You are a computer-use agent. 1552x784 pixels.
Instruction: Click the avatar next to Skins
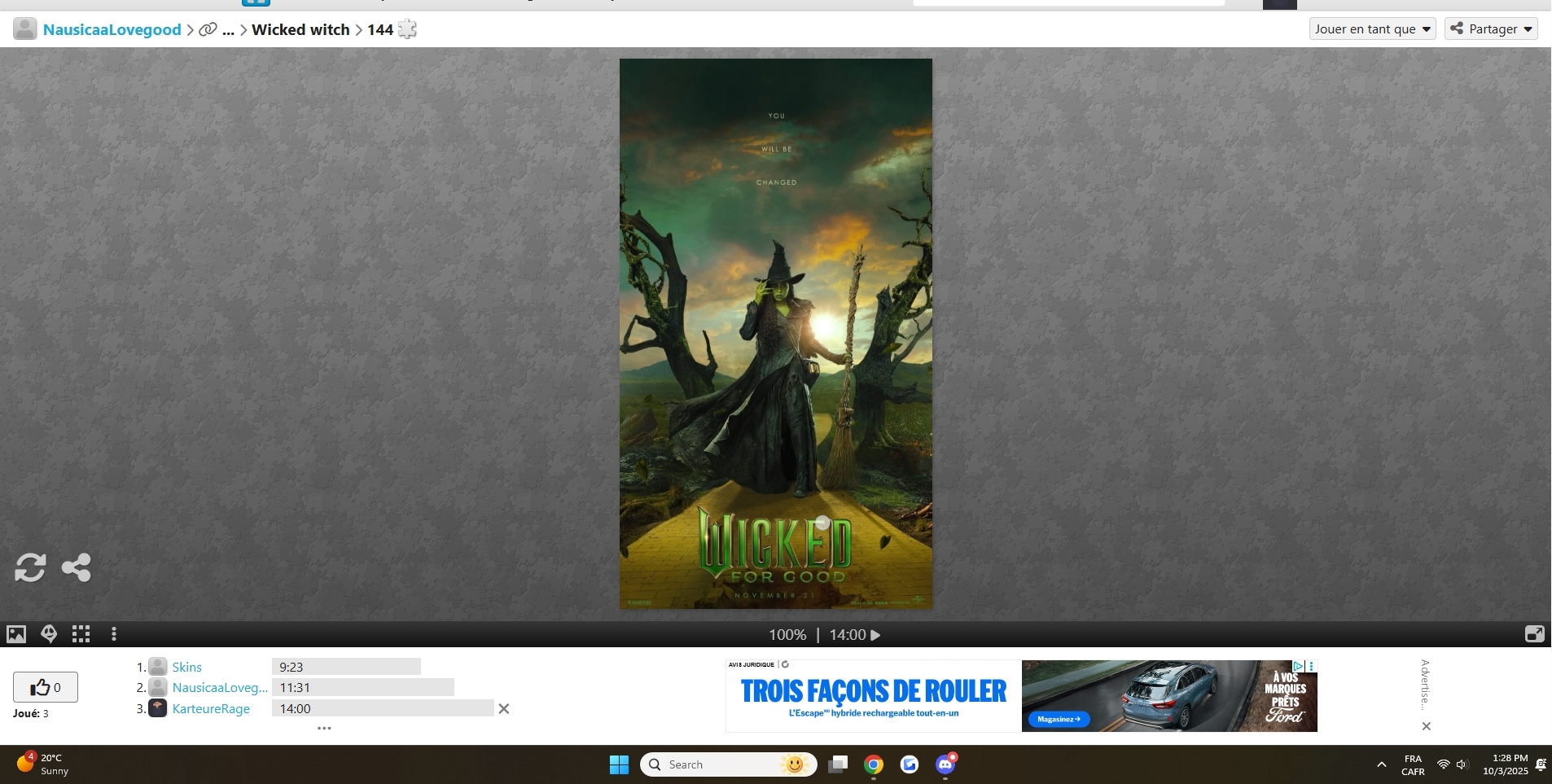tap(158, 667)
